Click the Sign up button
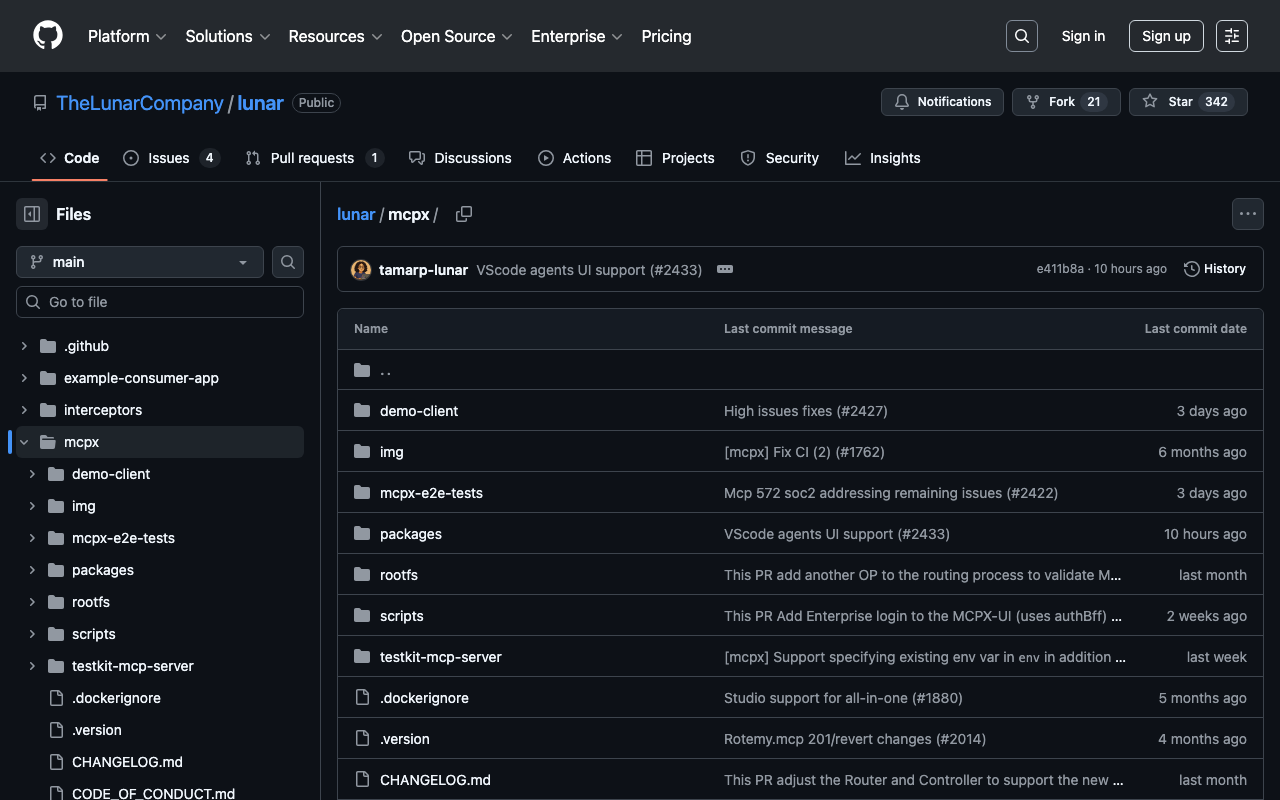 [1166, 36]
